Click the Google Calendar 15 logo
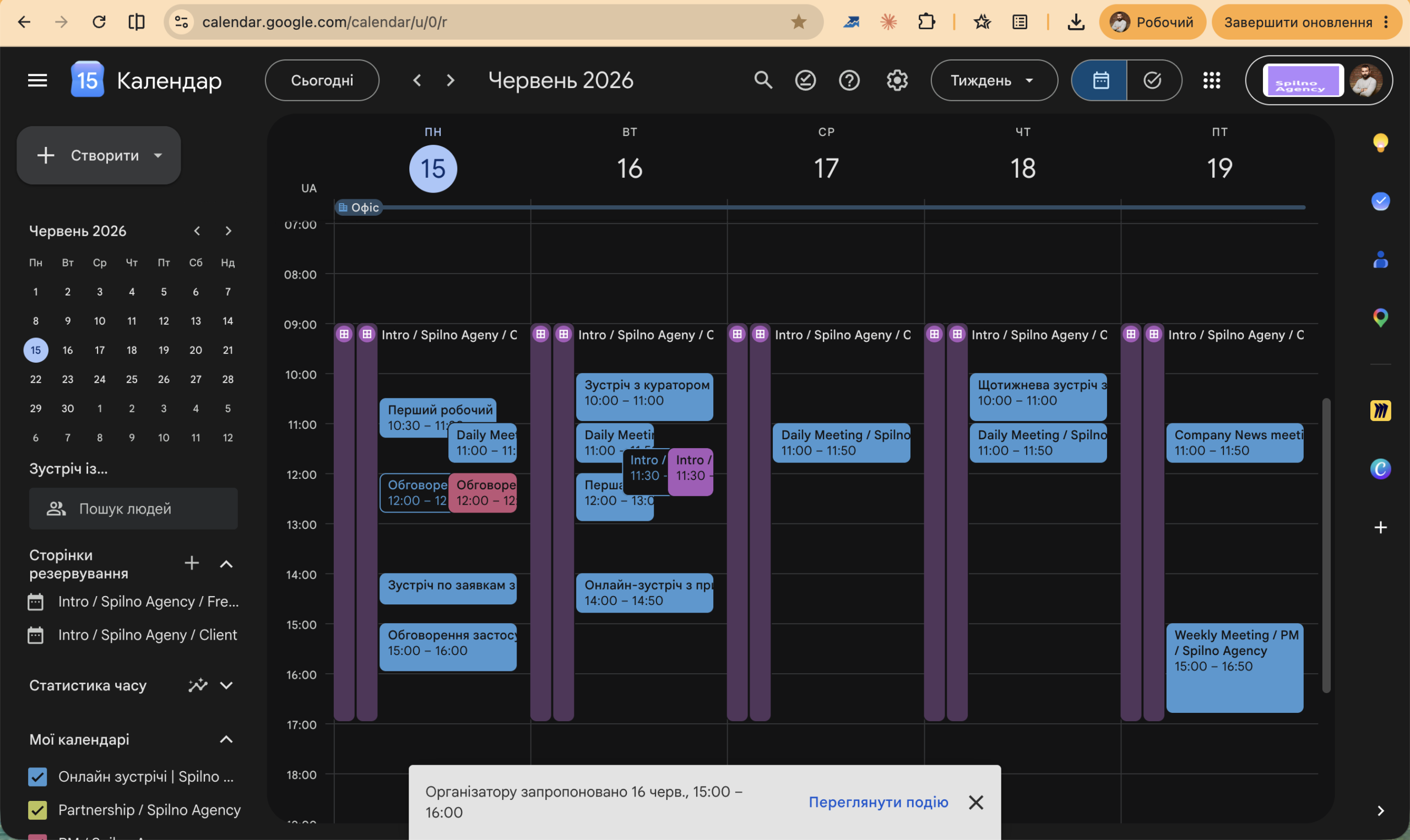The height and width of the screenshot is (840, 1410). click(x=87, y=80)
